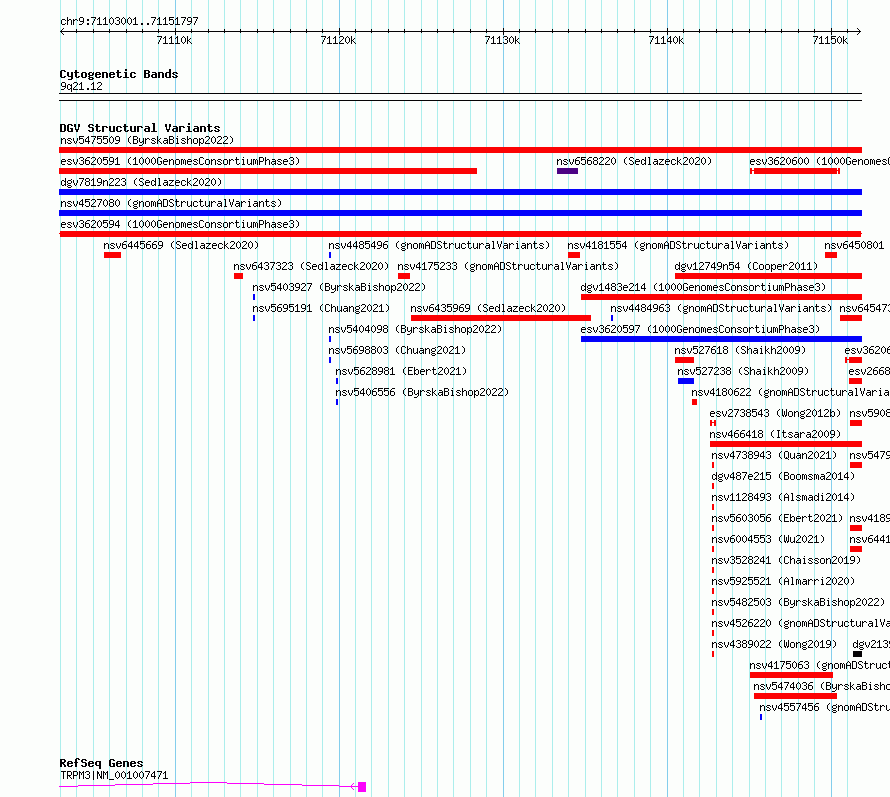890x797 pixels.
Task: Click nsv6435969 (Sedlazeck2020) label
Action: point(488,308)
